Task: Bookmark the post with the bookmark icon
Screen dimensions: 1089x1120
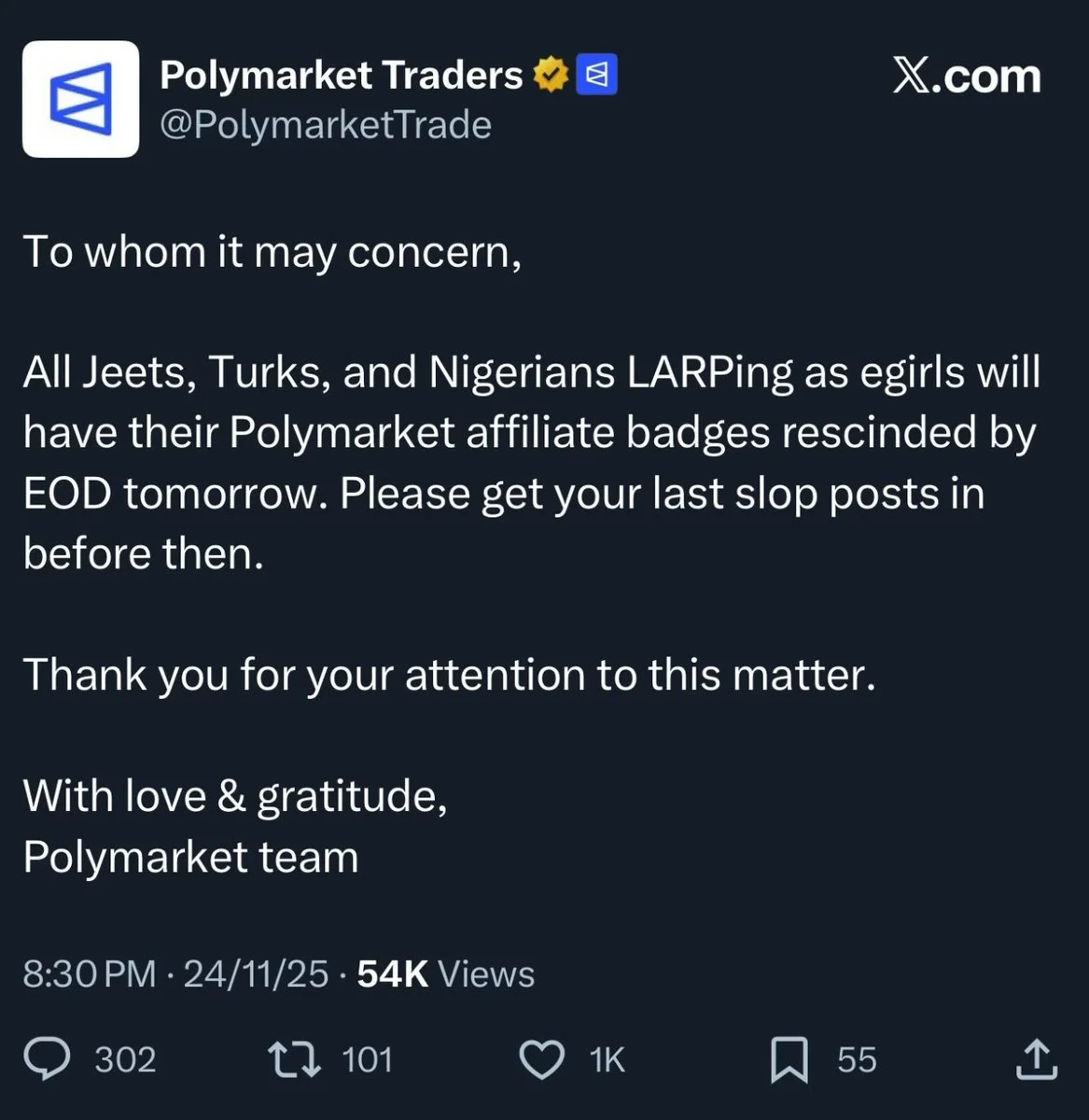Action: [789, 1060]
